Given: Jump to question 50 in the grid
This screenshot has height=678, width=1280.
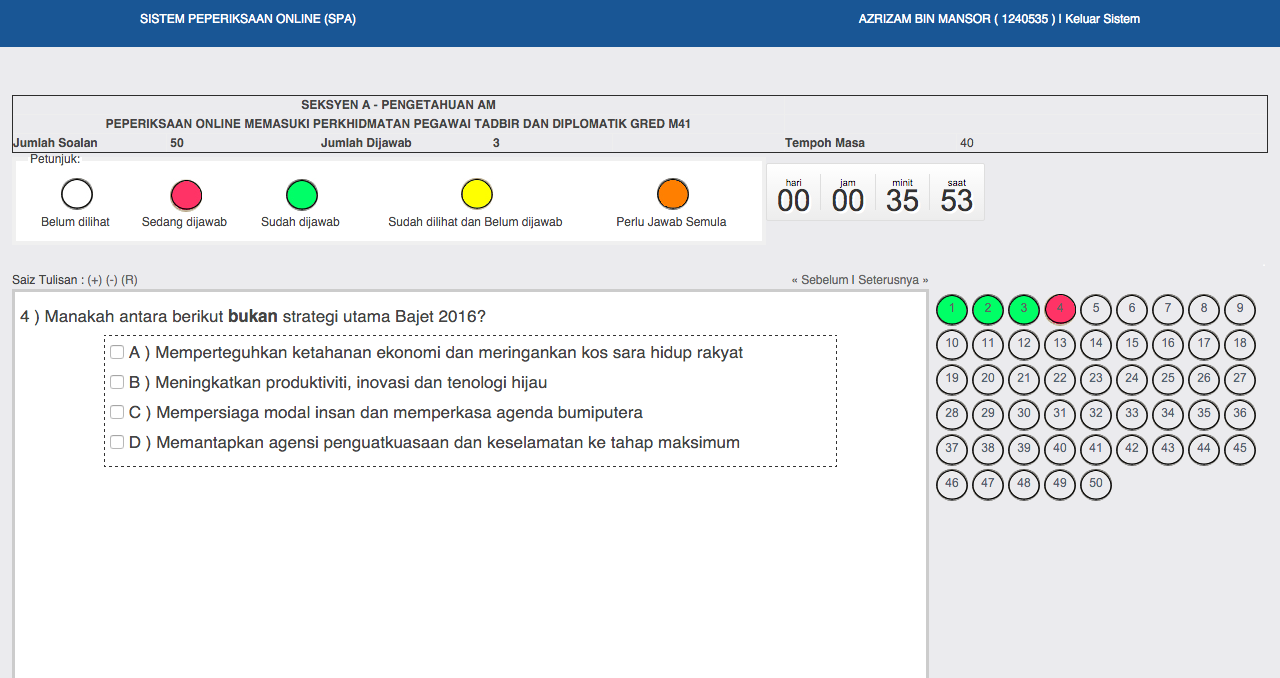Looking at the screenshot, I should (x=1095, y=484).
